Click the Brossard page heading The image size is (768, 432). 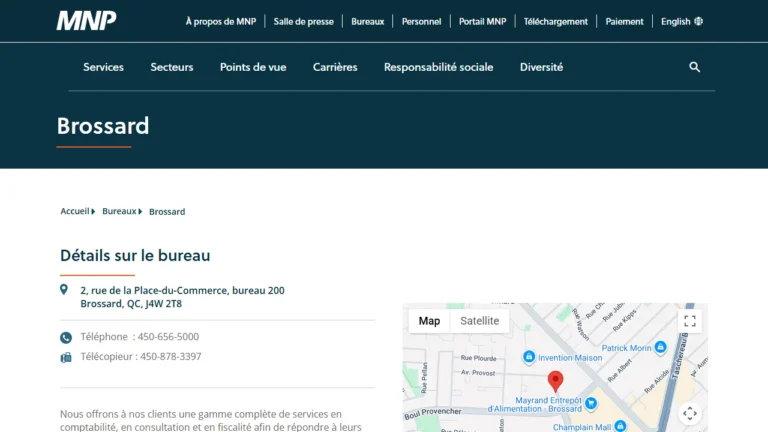[103, 126]
